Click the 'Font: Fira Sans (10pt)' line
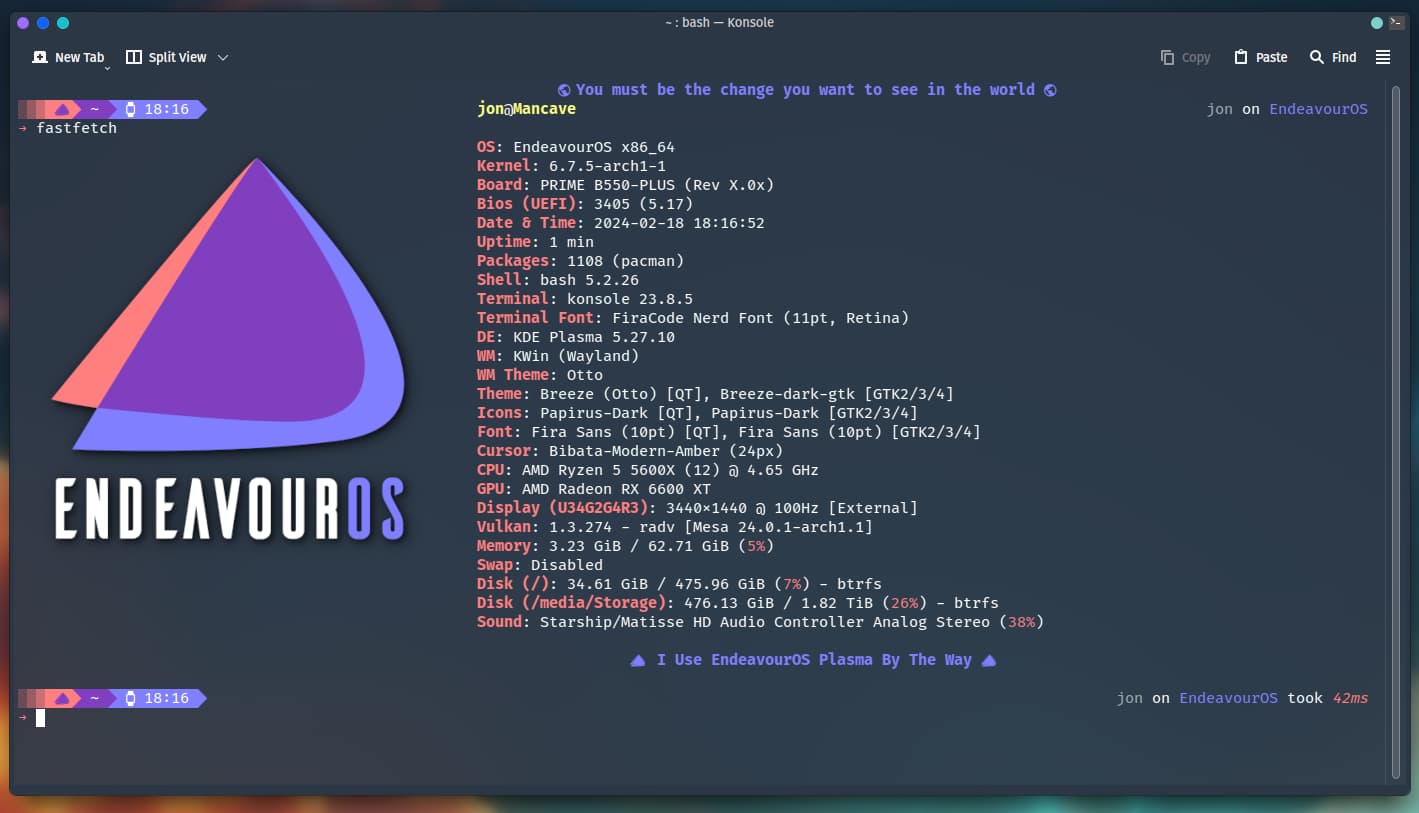Screen dimensions: 1419x813 pos(729,432)
